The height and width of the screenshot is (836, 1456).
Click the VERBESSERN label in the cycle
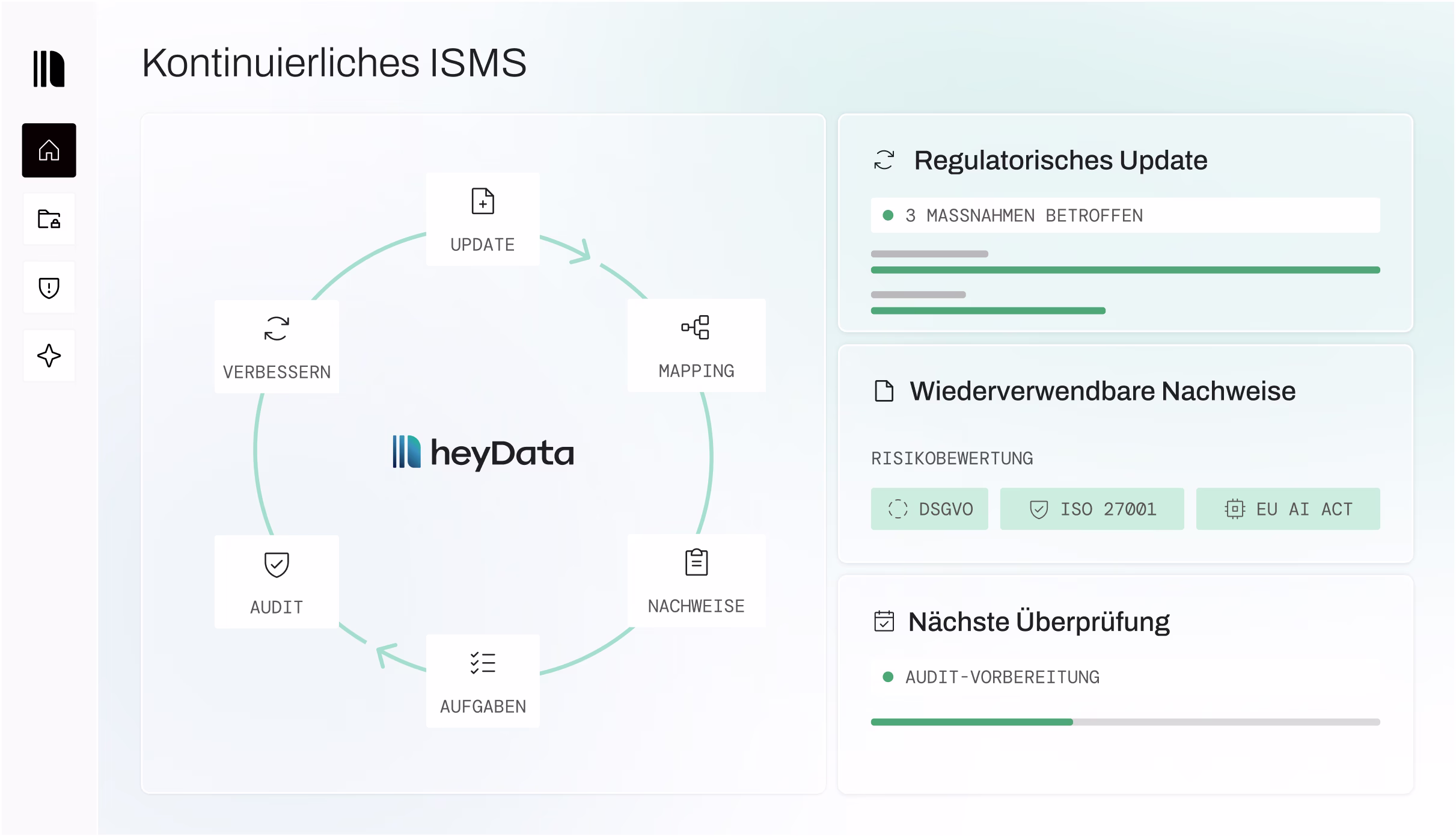[277, 372]
